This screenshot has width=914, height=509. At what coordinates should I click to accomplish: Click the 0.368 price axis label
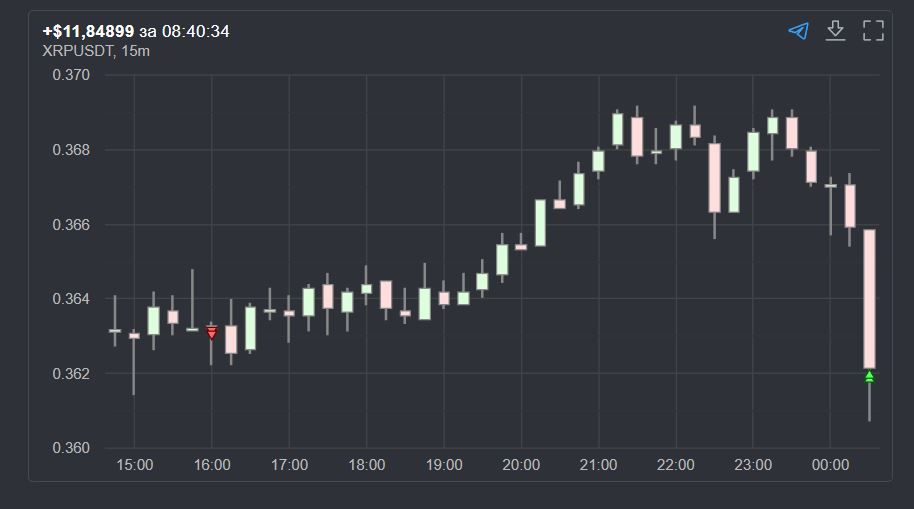71,150
